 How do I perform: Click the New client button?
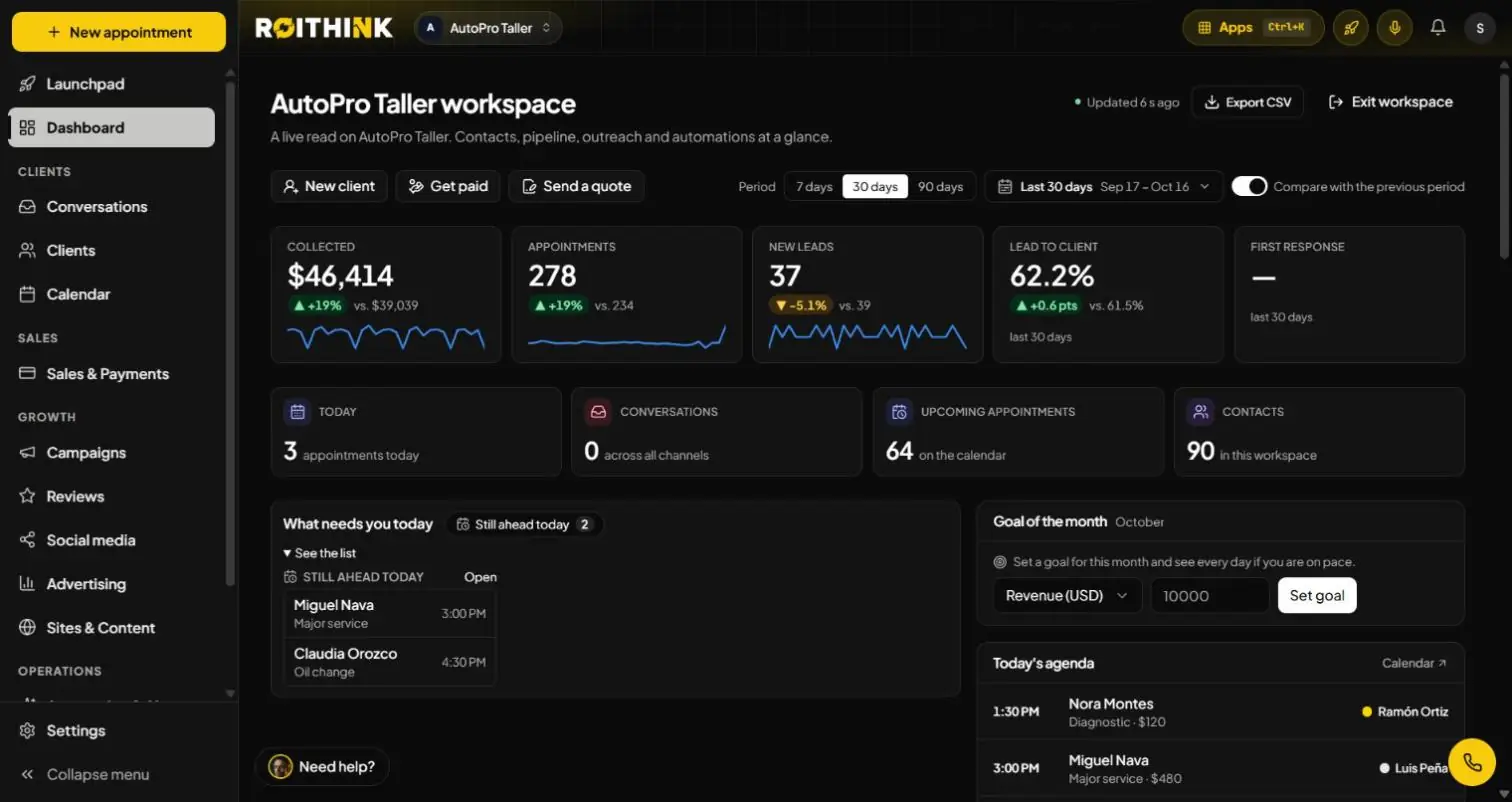329,187
